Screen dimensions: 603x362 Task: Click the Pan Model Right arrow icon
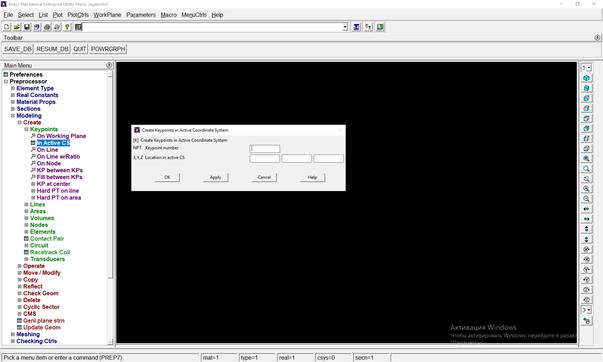[586, 219]
